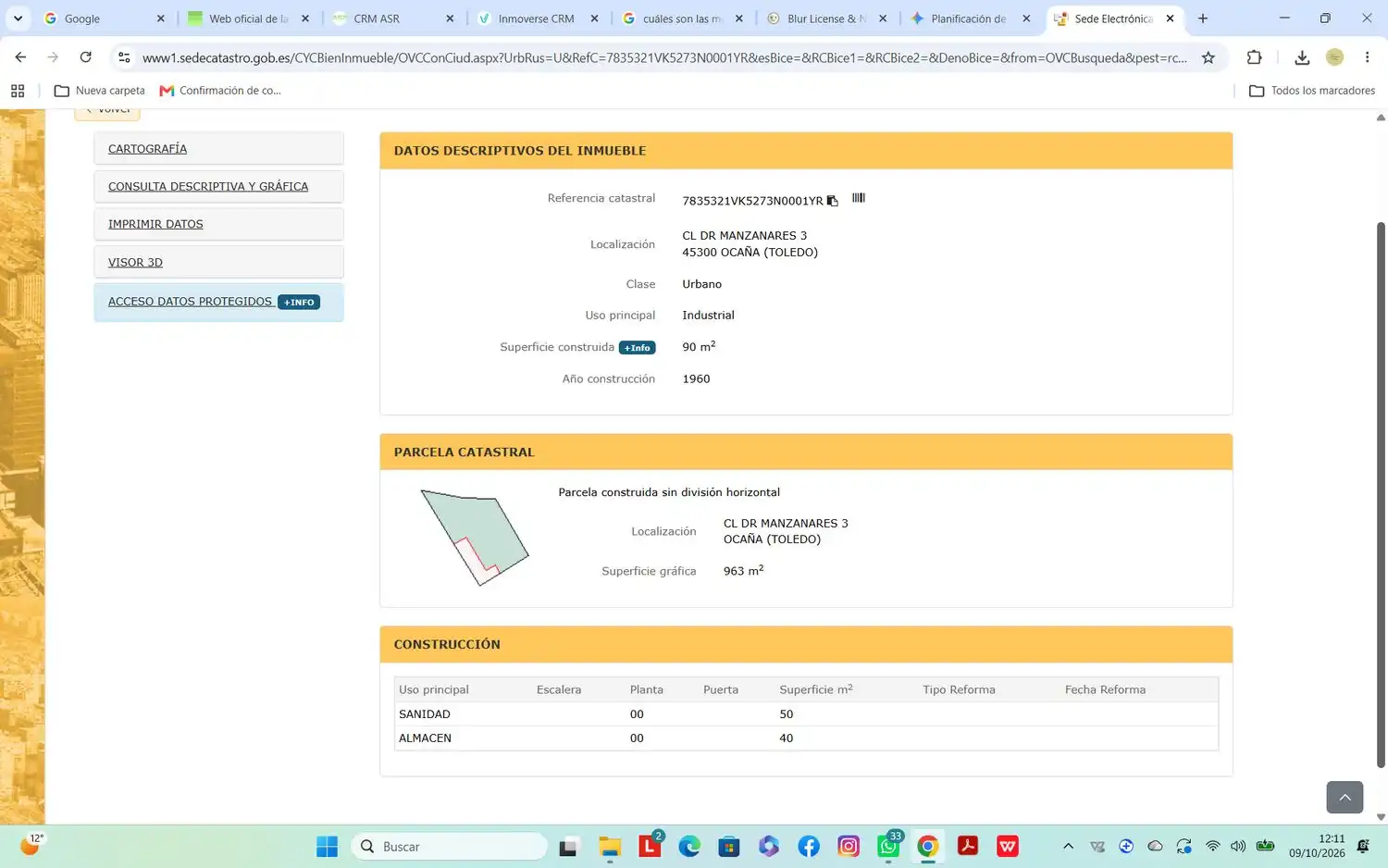1388x868 pixels.
Task: Click the +INFO badge on Acceso Datos Protegidos
Action: (x=299, y=303)
